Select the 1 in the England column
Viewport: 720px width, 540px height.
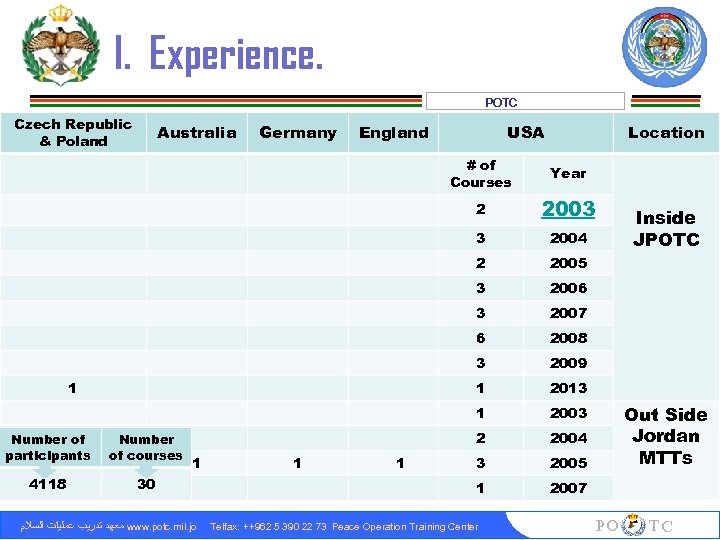[400, 463]
